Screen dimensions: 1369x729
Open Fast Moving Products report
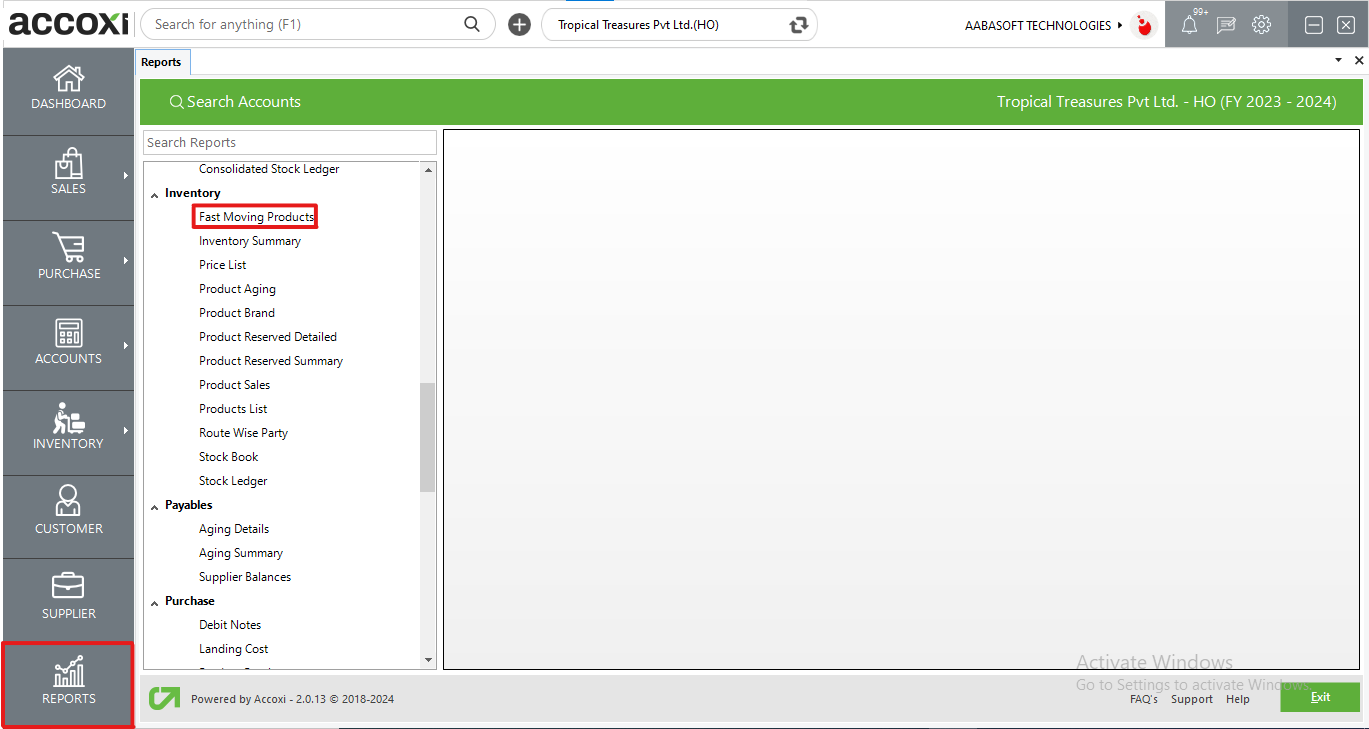pyautogui.click(x=256, y=217)
